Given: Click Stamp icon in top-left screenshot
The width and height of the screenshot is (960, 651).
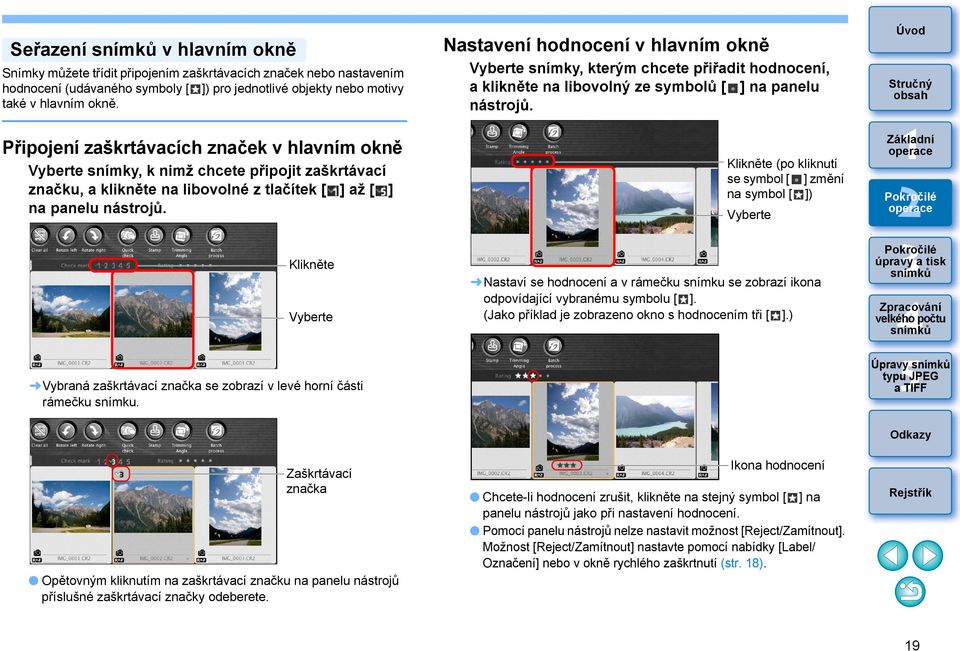Looking at the screenshot, I should (154, 236).
